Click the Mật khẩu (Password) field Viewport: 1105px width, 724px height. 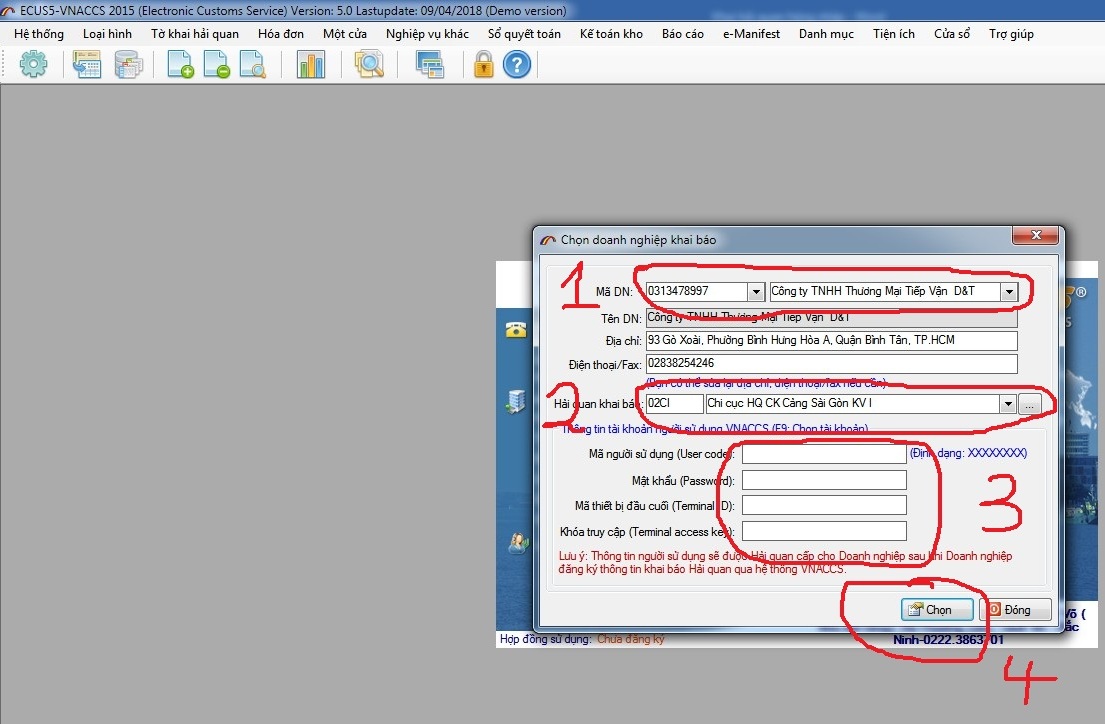824,480
